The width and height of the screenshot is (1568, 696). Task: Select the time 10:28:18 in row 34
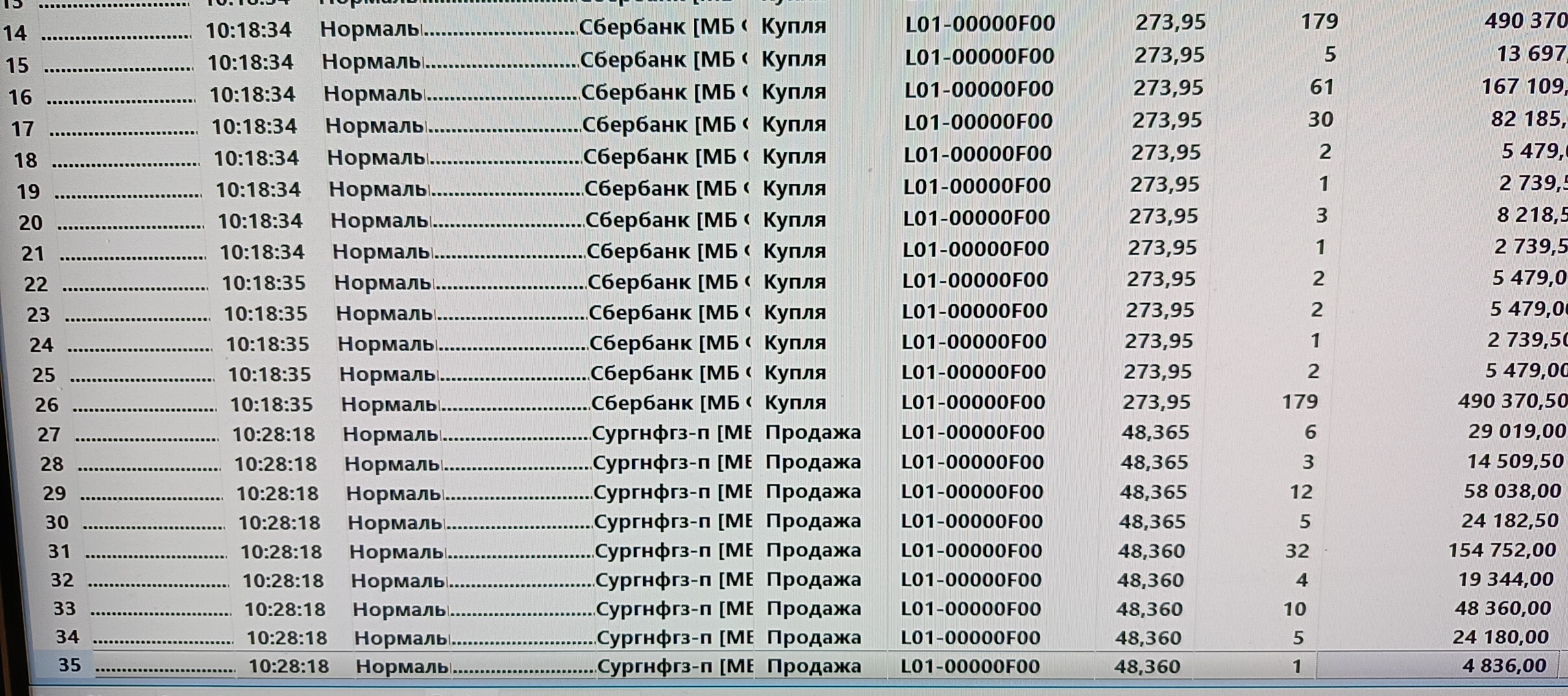point(287,638)
